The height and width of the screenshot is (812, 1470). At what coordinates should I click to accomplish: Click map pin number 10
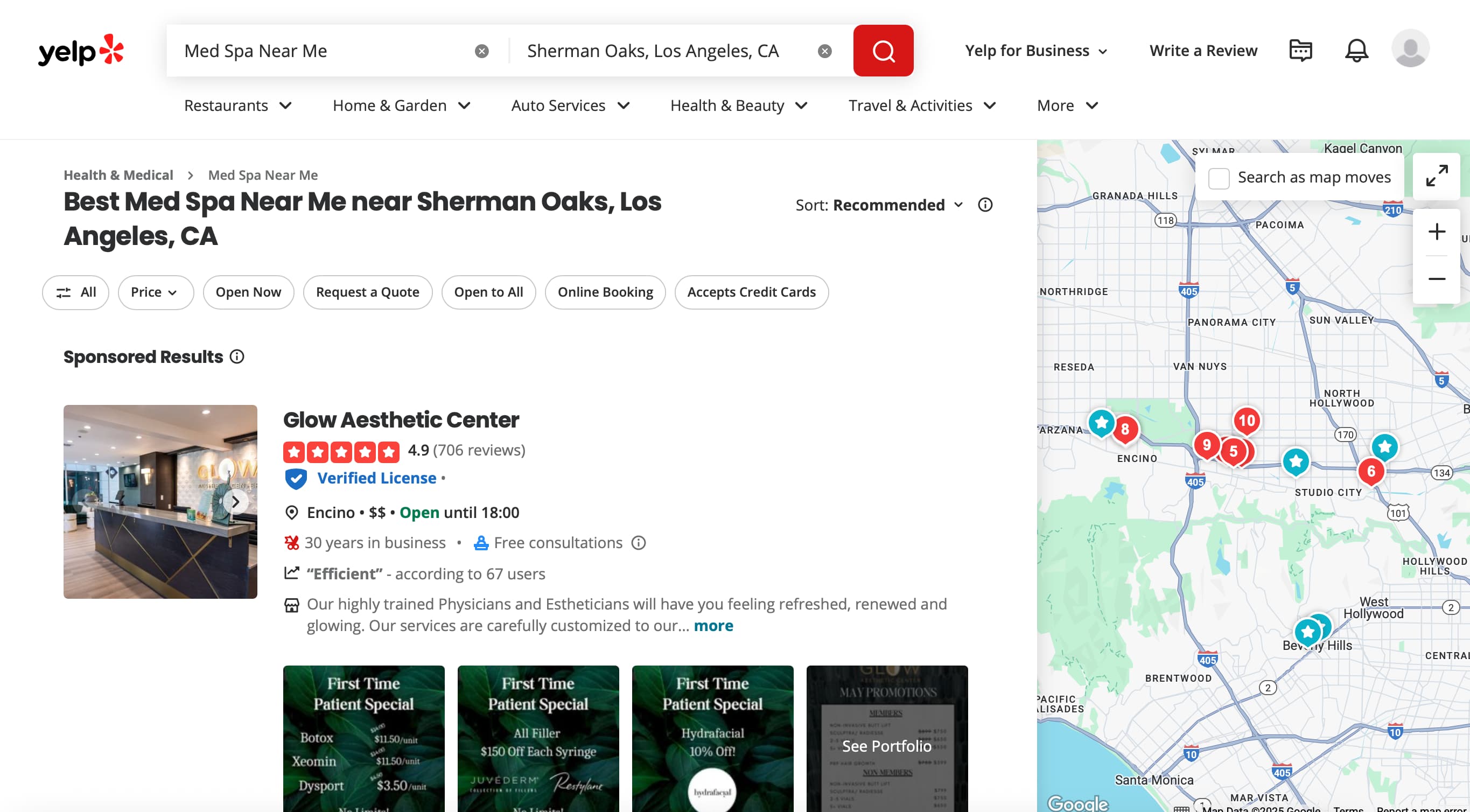[x=1247, y=421]
